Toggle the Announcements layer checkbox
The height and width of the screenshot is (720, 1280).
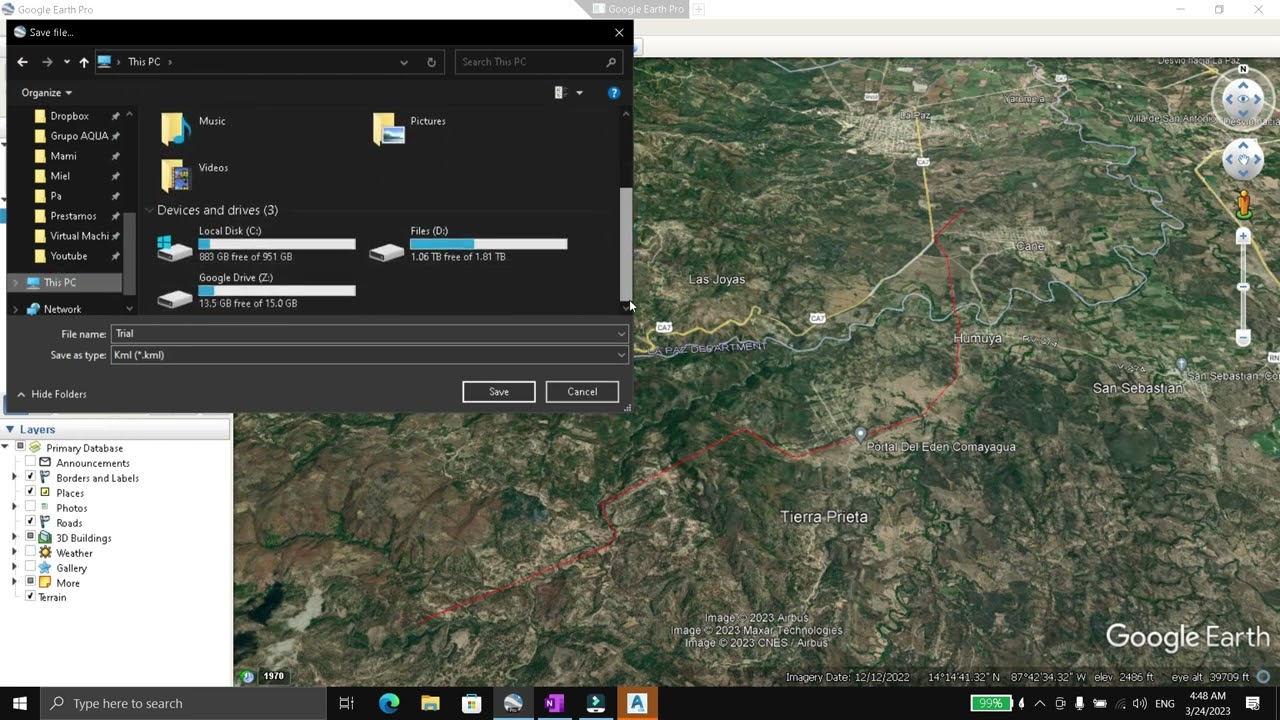click(x=30, y=463)
